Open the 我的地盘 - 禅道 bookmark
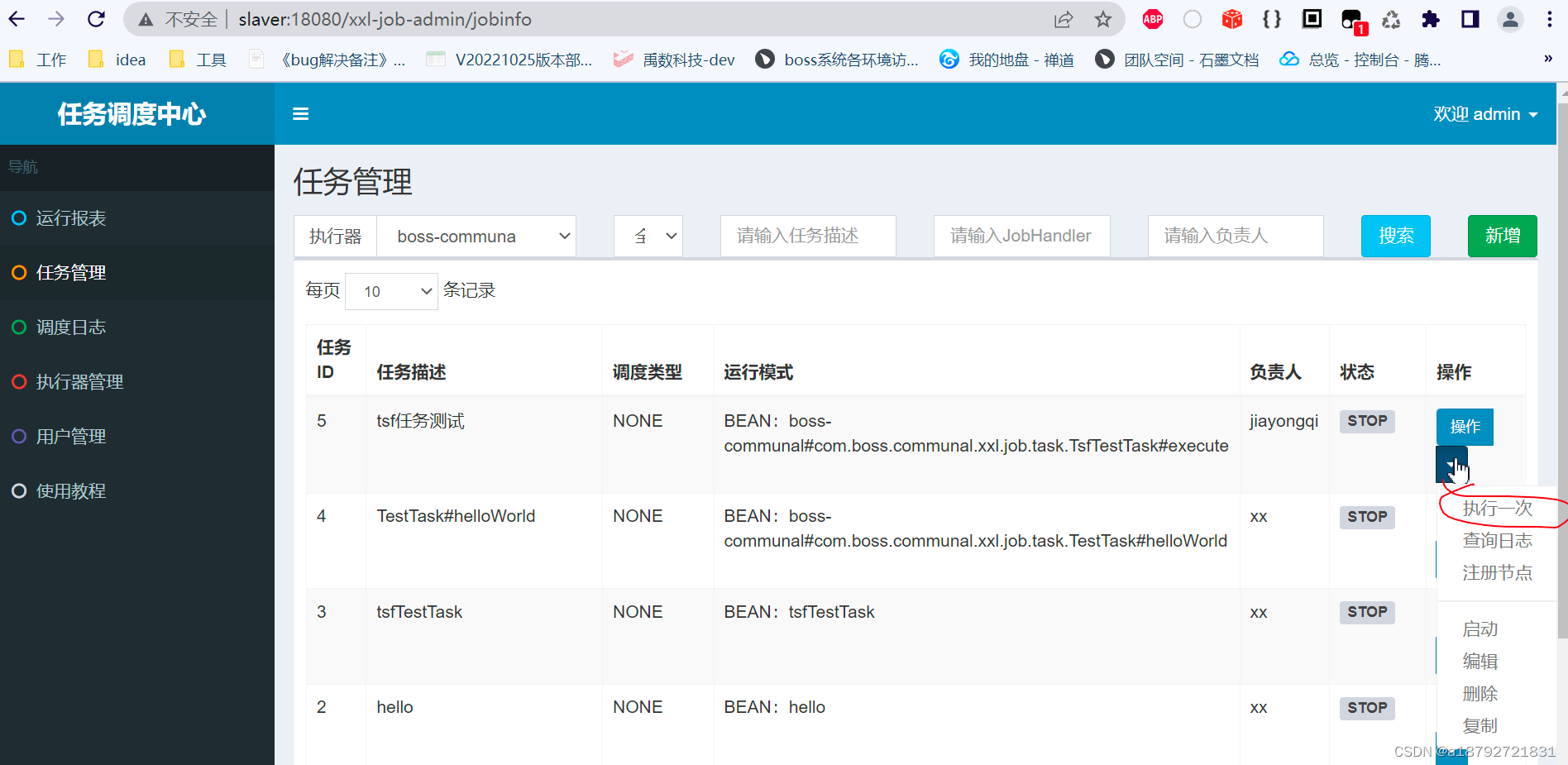The image size is (1568, 765). pyautogui.click(x=1006, y=60)
